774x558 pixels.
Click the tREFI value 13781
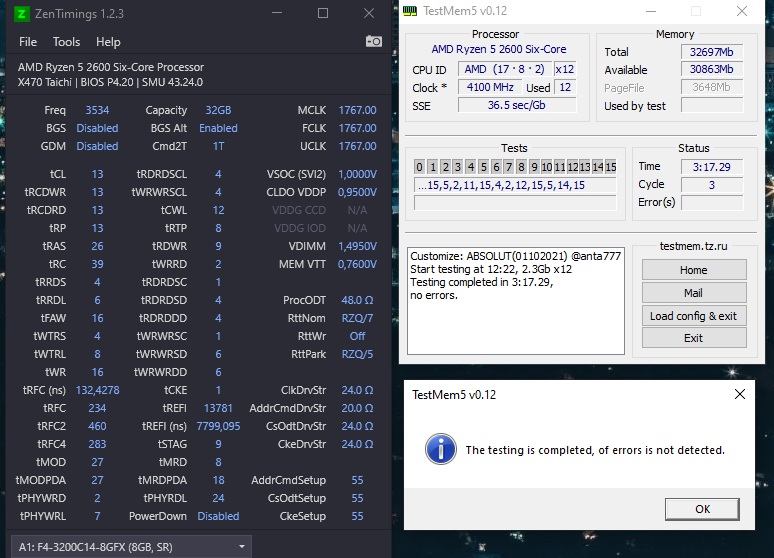click(x=218, y=408)
